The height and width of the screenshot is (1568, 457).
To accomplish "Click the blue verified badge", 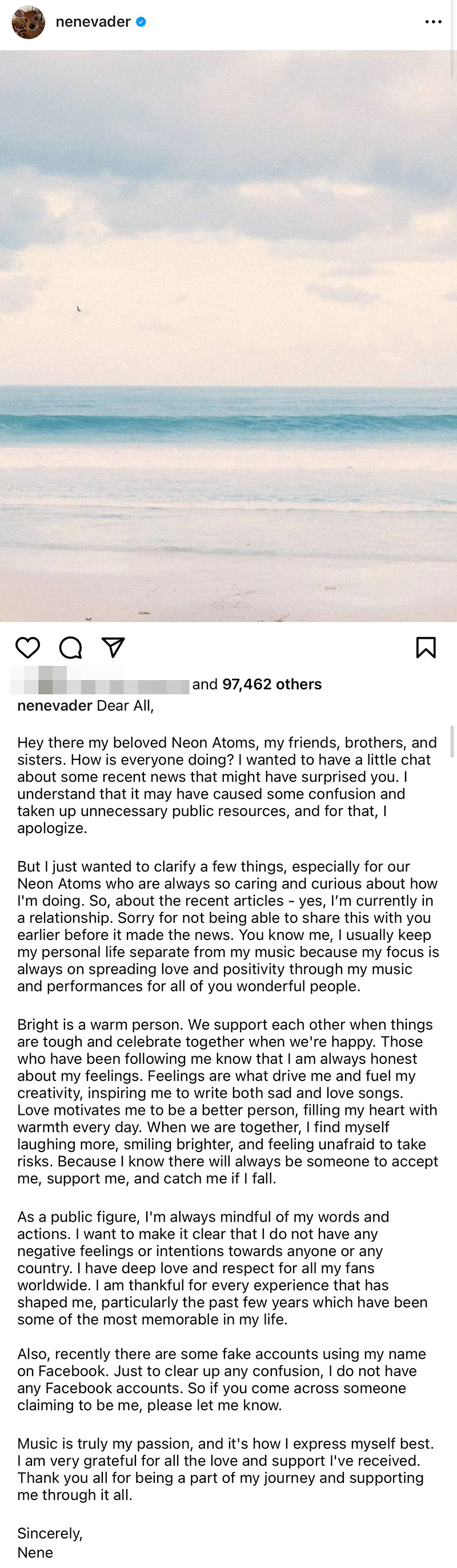I will coord(141,22).
